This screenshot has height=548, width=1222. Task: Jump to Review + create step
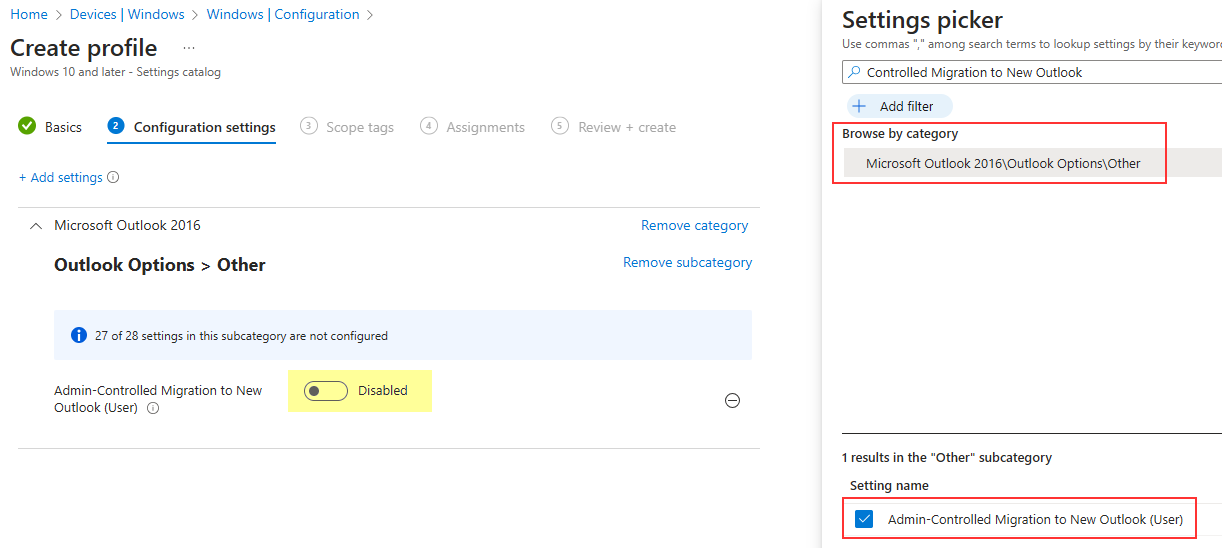pos(614,127)
